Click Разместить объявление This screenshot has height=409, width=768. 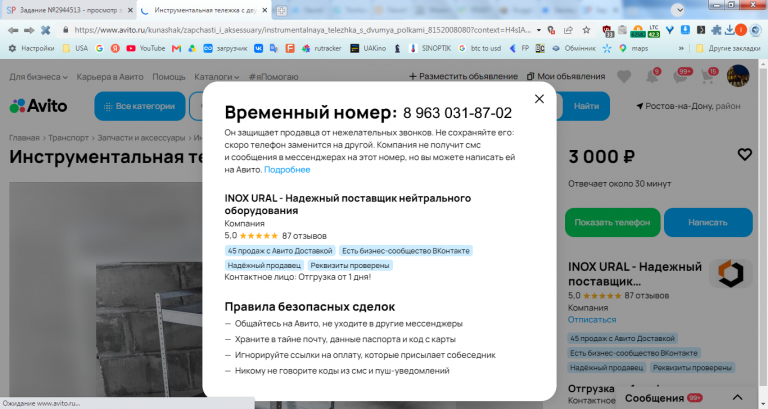[463, 76]
